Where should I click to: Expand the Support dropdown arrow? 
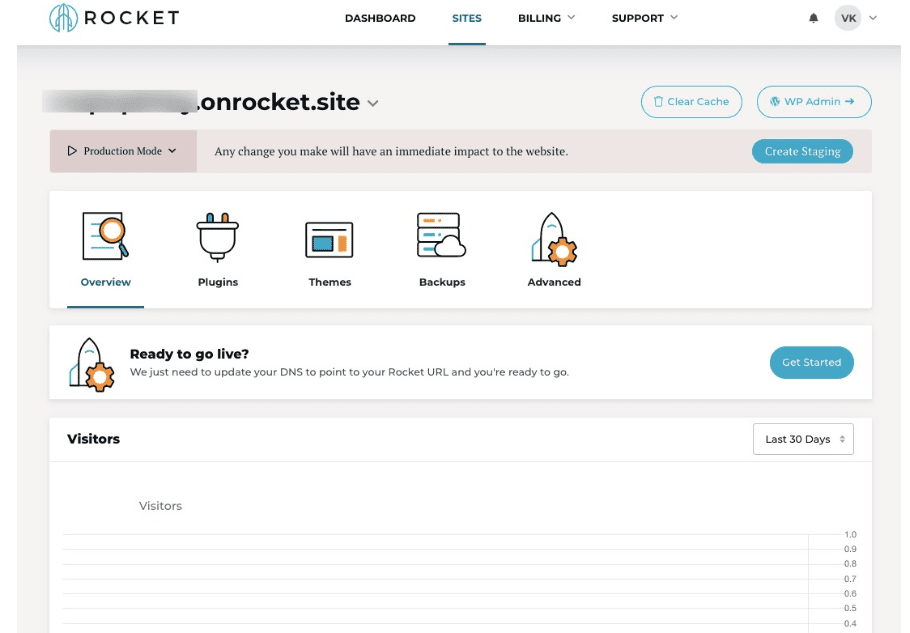pos(674,17)
